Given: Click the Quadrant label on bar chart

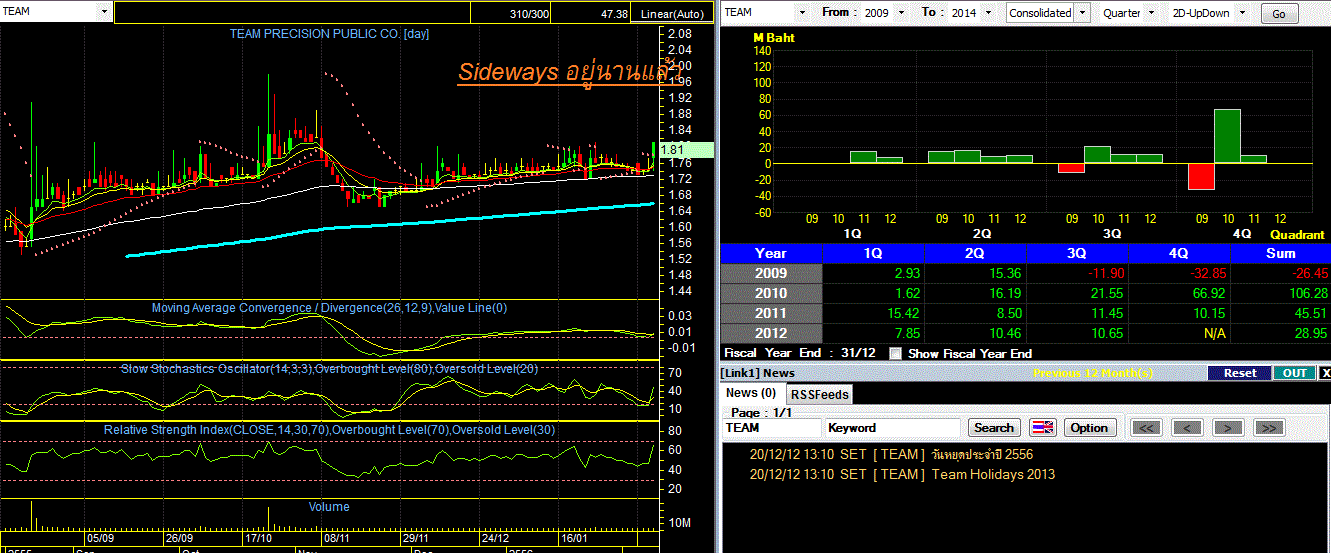Looking at the screenshot, I should click(1297, 235).
